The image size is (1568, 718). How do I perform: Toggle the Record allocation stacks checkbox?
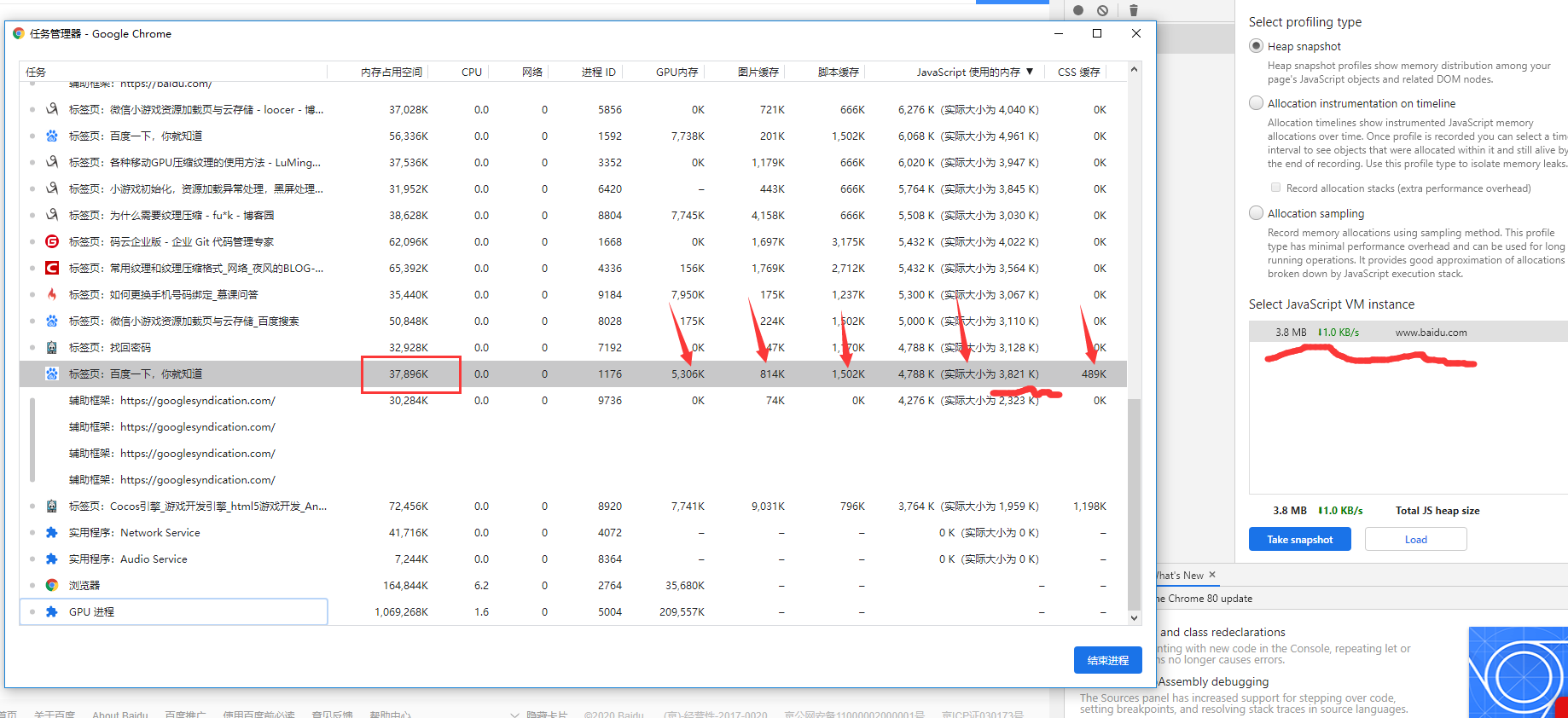(x=1275, y=188)
